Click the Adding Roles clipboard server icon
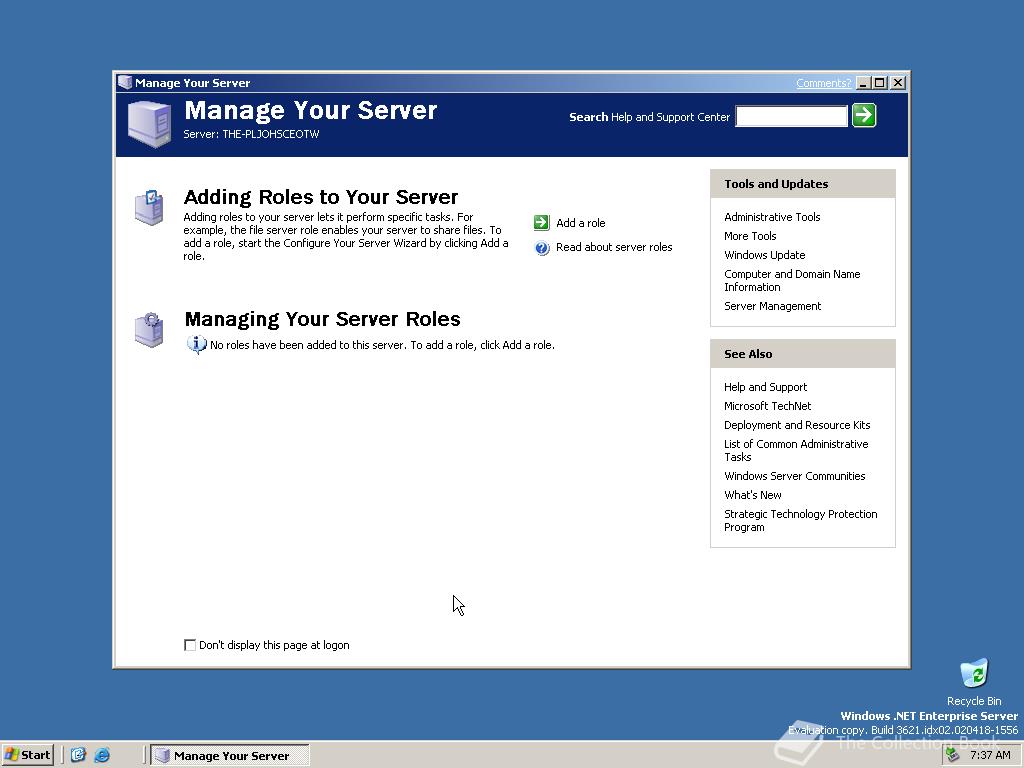This screenshot has width=1024, height=768. coord(149,208)
